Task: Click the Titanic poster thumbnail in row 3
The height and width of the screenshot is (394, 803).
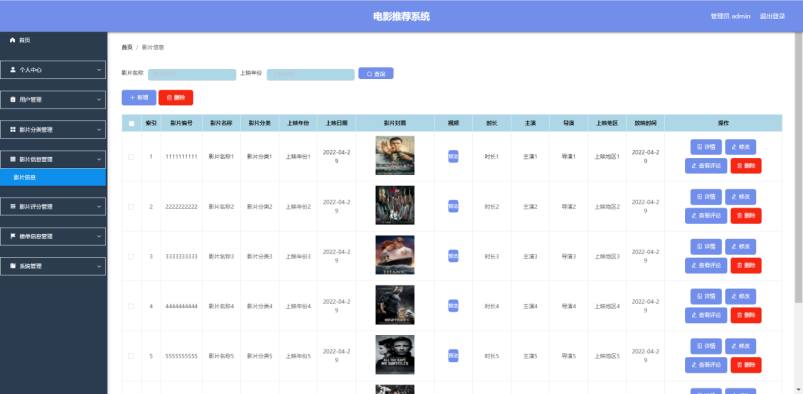Action: (395, 255)
